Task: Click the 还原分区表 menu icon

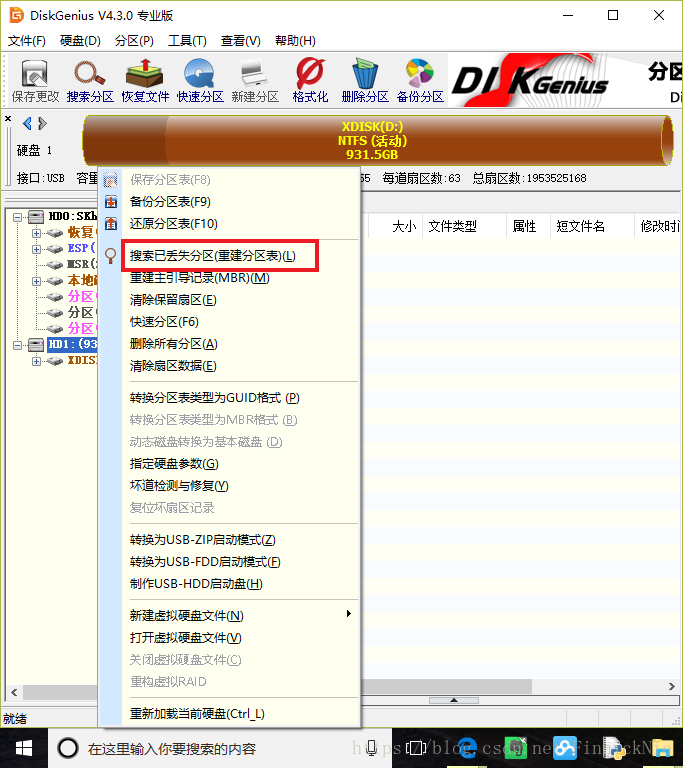Action: 111,224
